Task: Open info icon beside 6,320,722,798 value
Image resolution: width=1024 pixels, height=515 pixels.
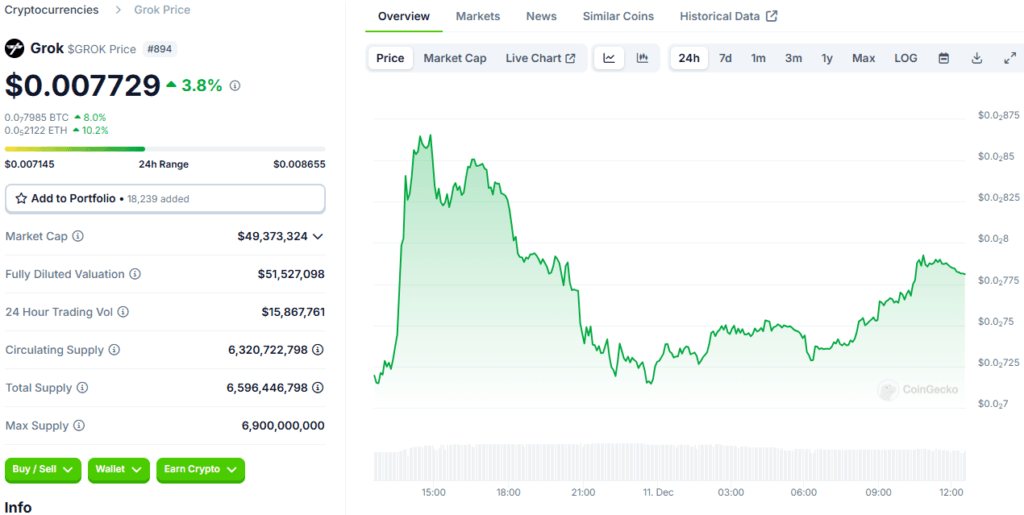Action: pyautogui.click(x=318, y=350)
